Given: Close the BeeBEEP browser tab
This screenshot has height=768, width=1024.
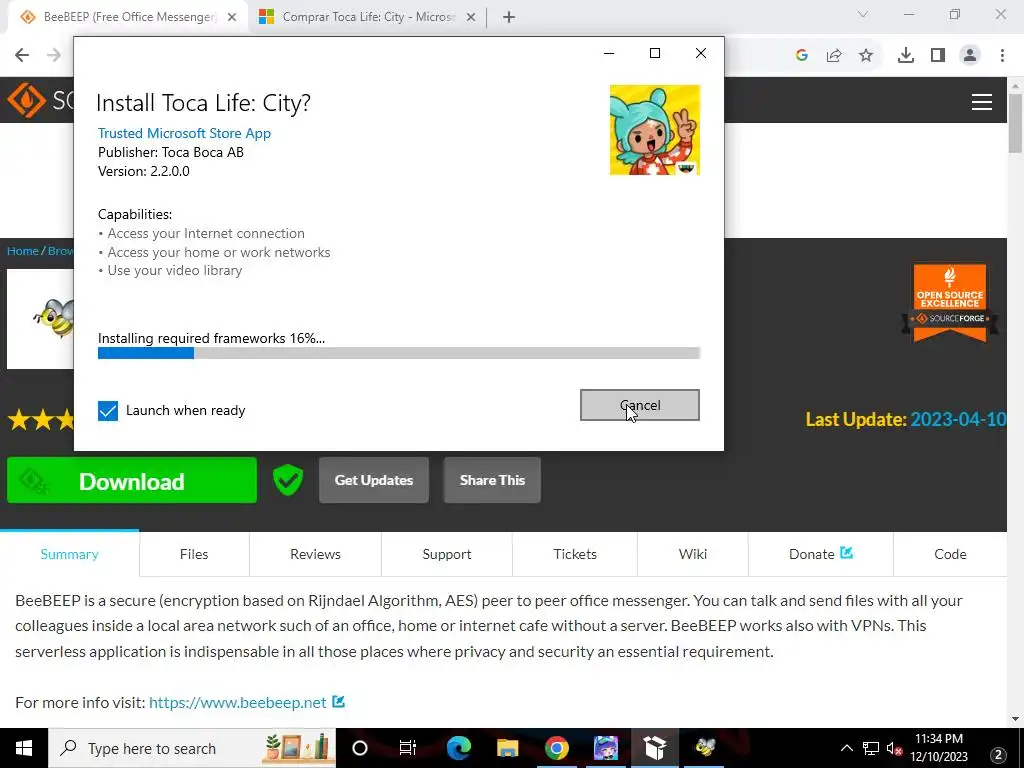Looking at the screenshot, I should (x=232, y=18).
